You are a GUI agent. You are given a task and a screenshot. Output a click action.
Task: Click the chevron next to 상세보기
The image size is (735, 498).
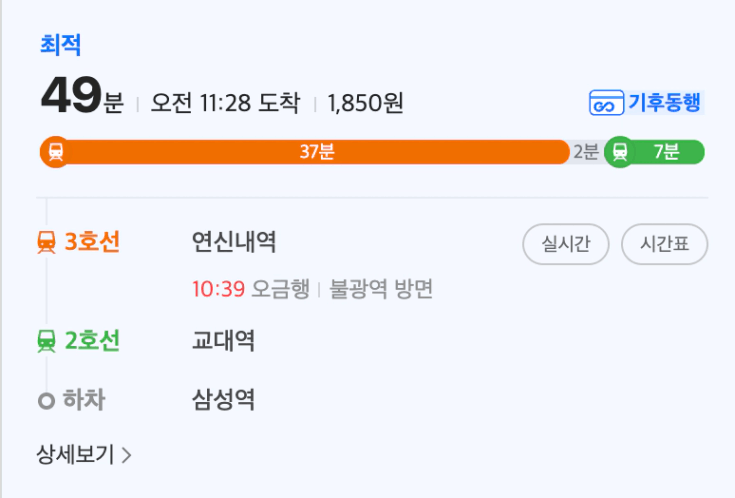point(126,456)
